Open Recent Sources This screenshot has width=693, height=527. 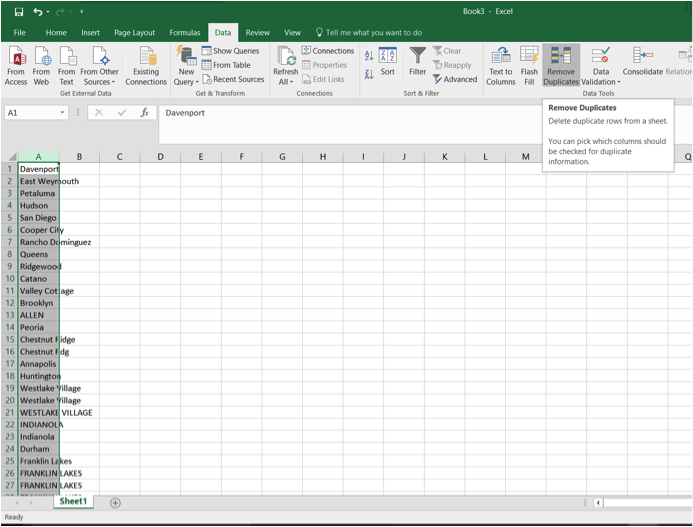233,79
